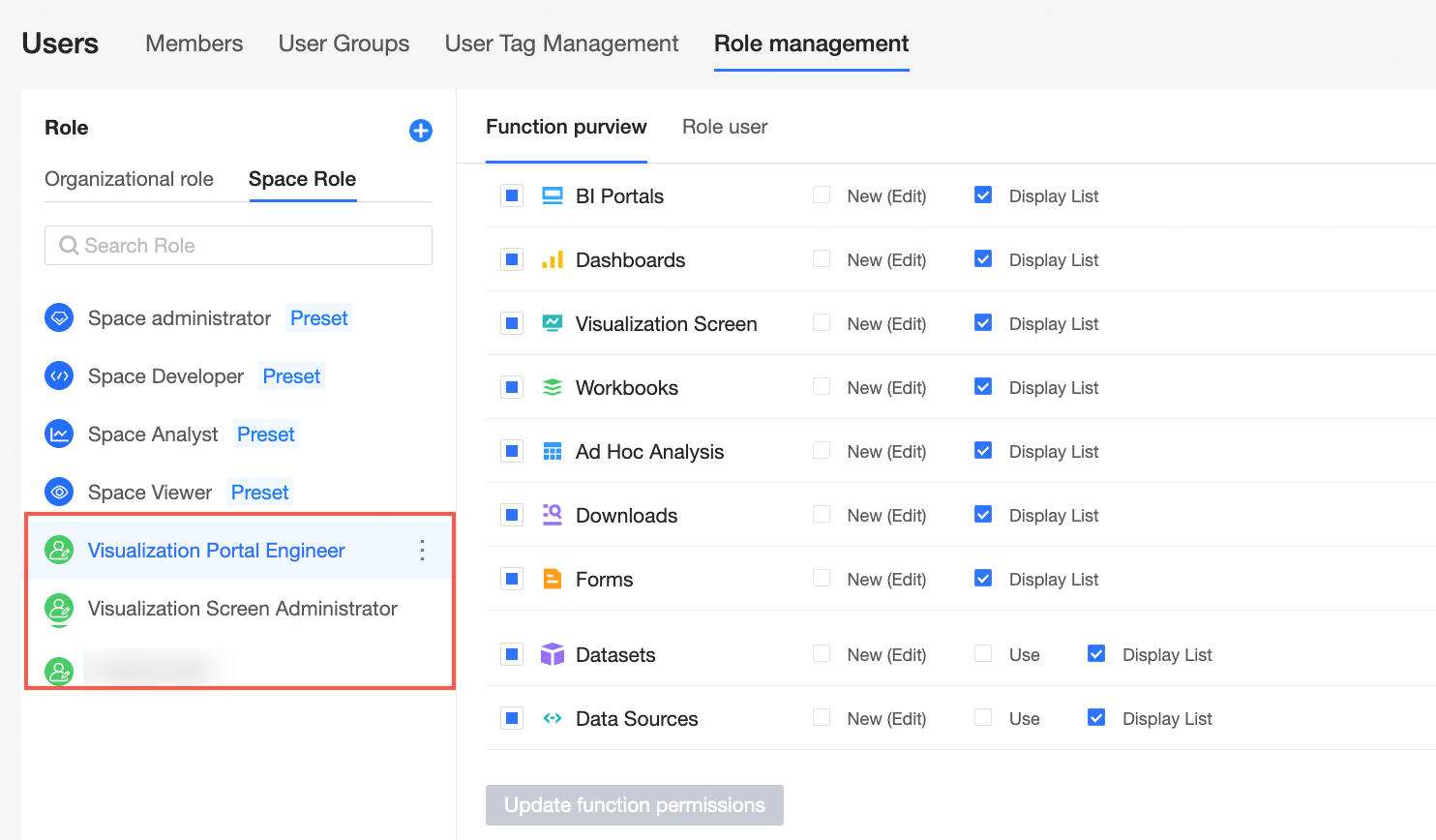
Task: Click the Workbooks green layers icon
Action: (553, 387)
